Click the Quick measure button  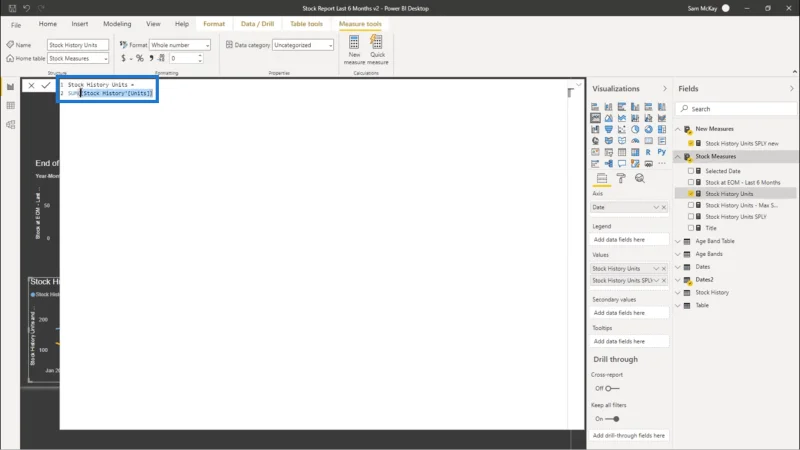[378, 49]
